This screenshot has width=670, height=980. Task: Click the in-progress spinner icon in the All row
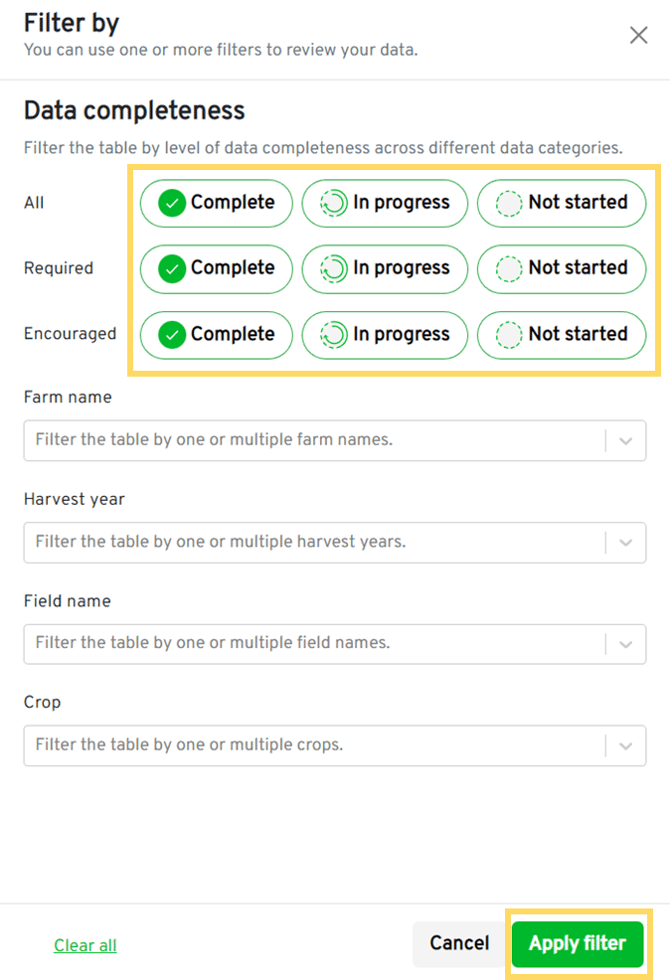click(x=333, y=203)
